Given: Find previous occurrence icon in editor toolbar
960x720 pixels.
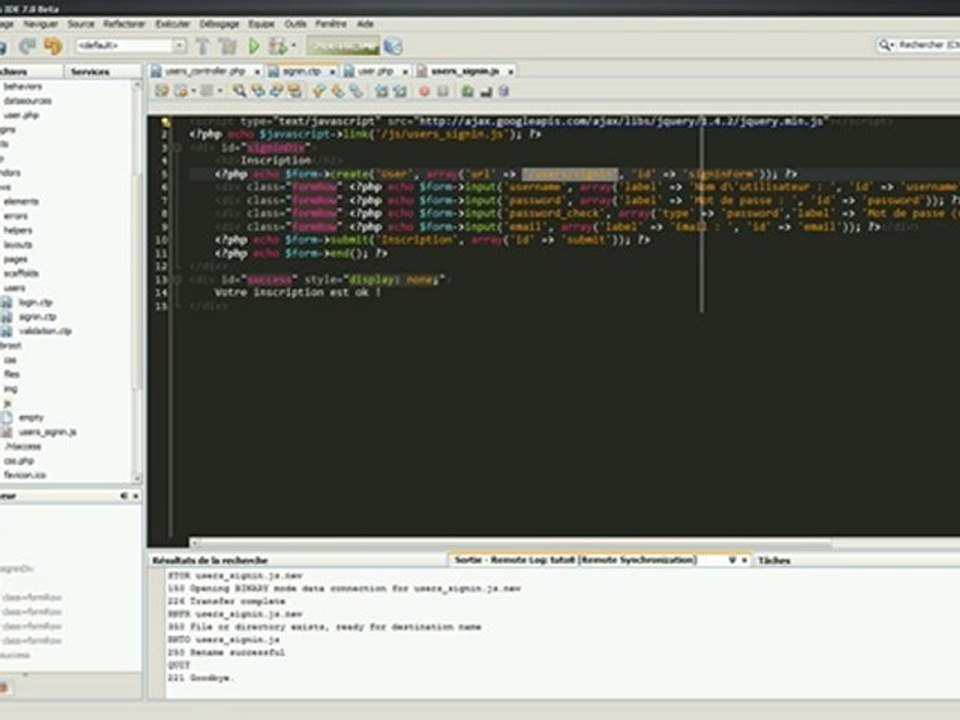Looking at the screenshot, I should pos(258,91).
